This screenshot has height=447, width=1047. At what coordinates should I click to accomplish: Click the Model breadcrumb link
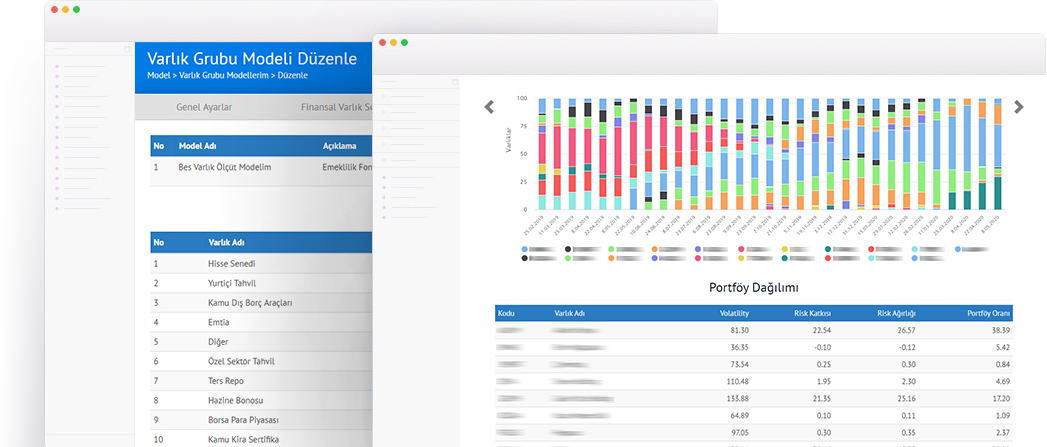click(158, 75)
